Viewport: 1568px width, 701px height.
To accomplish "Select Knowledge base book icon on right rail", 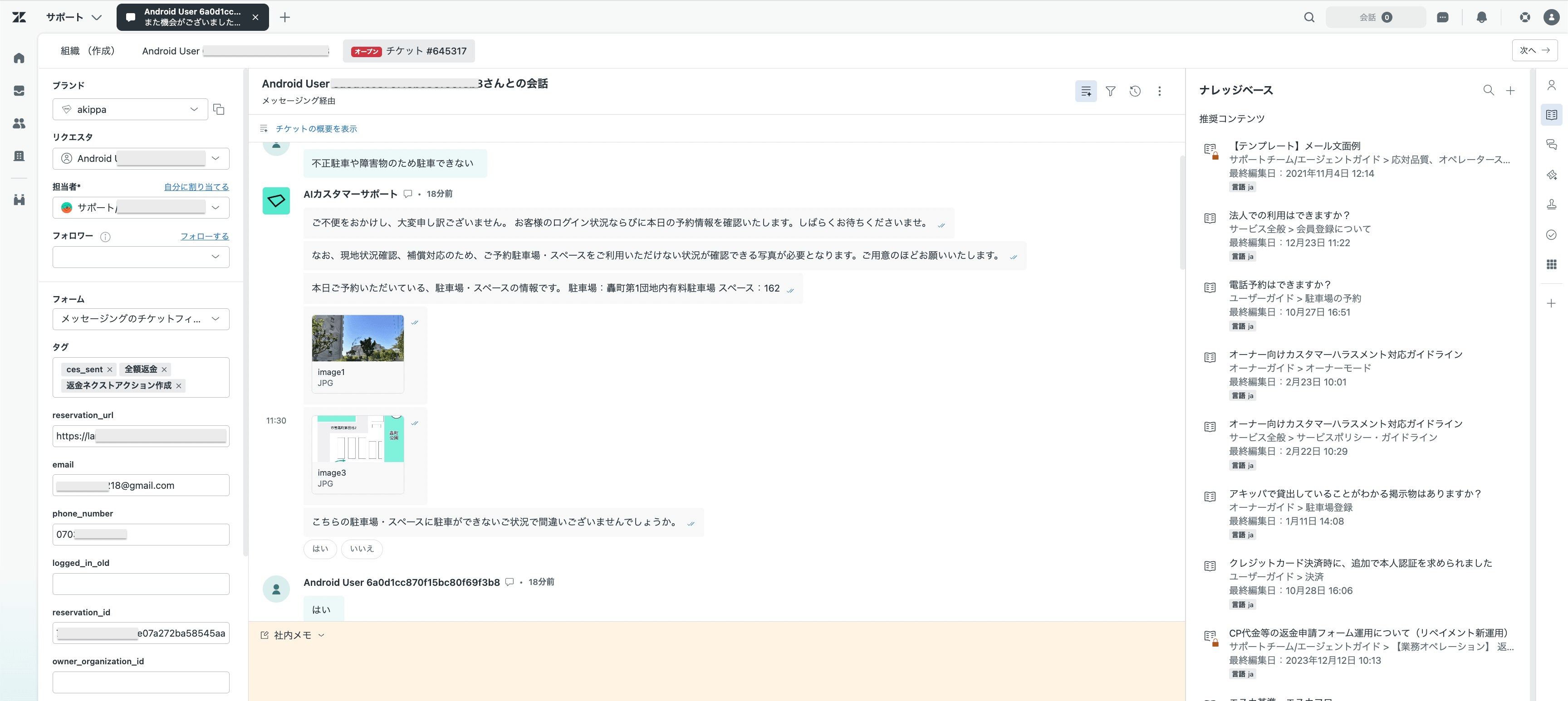I will tap(1551, 115).
